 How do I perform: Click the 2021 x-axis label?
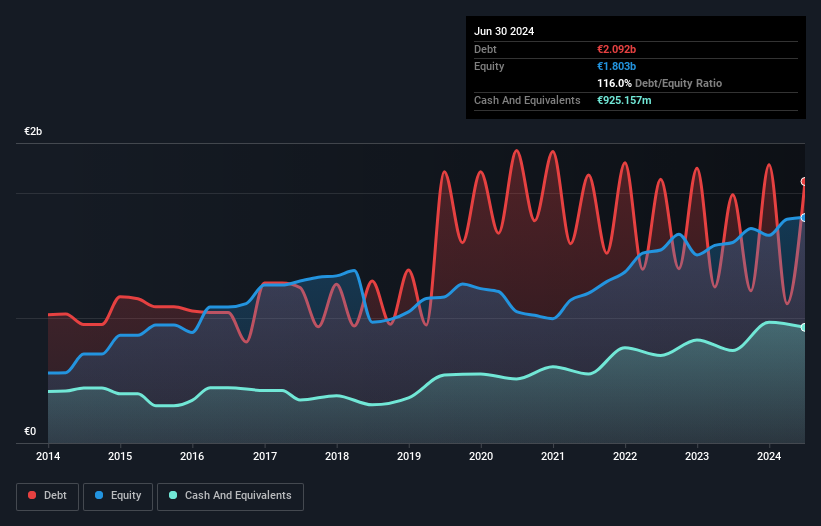click(553, 456)
